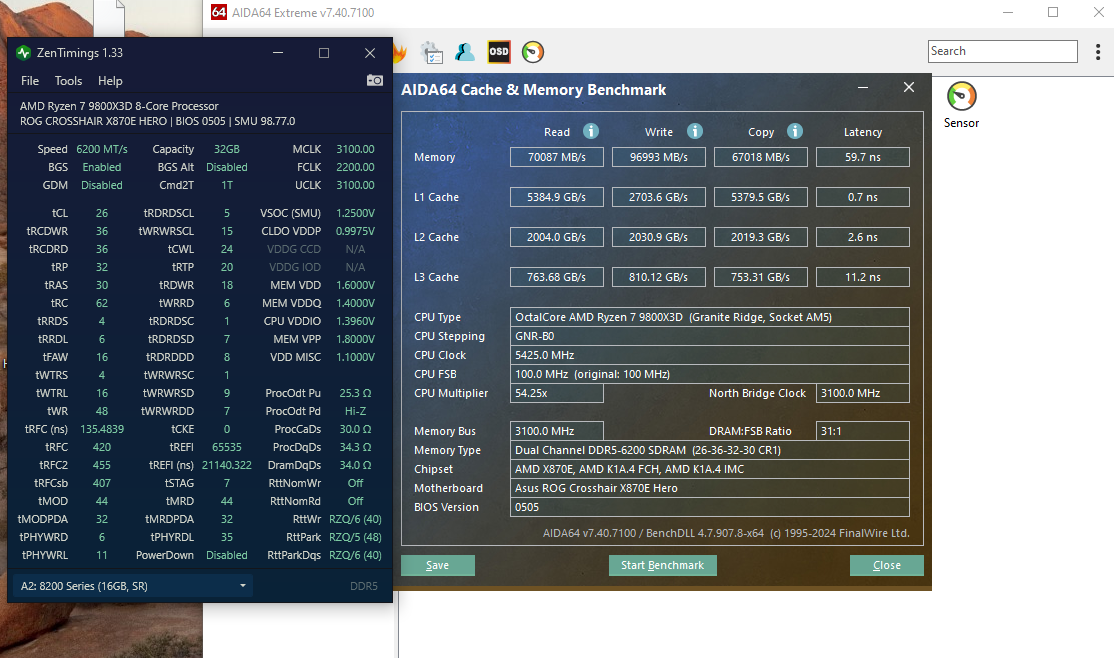Click L2 Cache Write value 2030.9 GB/s
1114x658 pixels.
pos(659,237)
